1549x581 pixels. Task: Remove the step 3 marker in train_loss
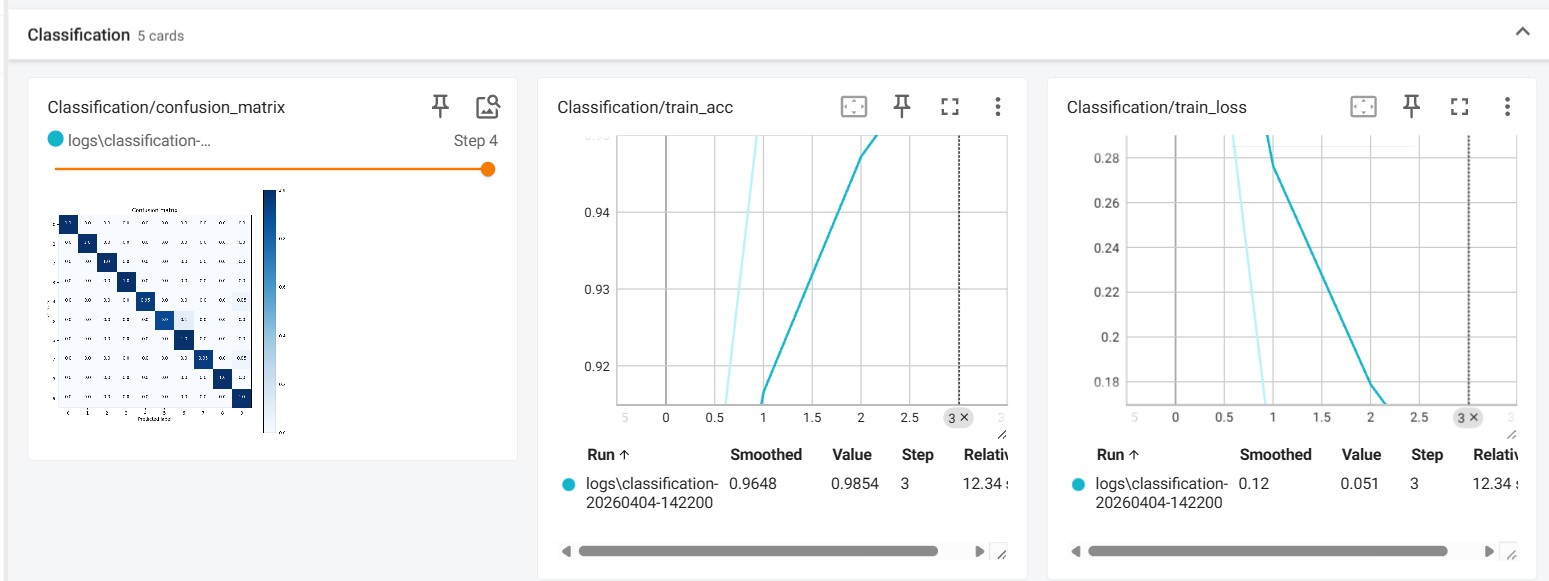1474,418
